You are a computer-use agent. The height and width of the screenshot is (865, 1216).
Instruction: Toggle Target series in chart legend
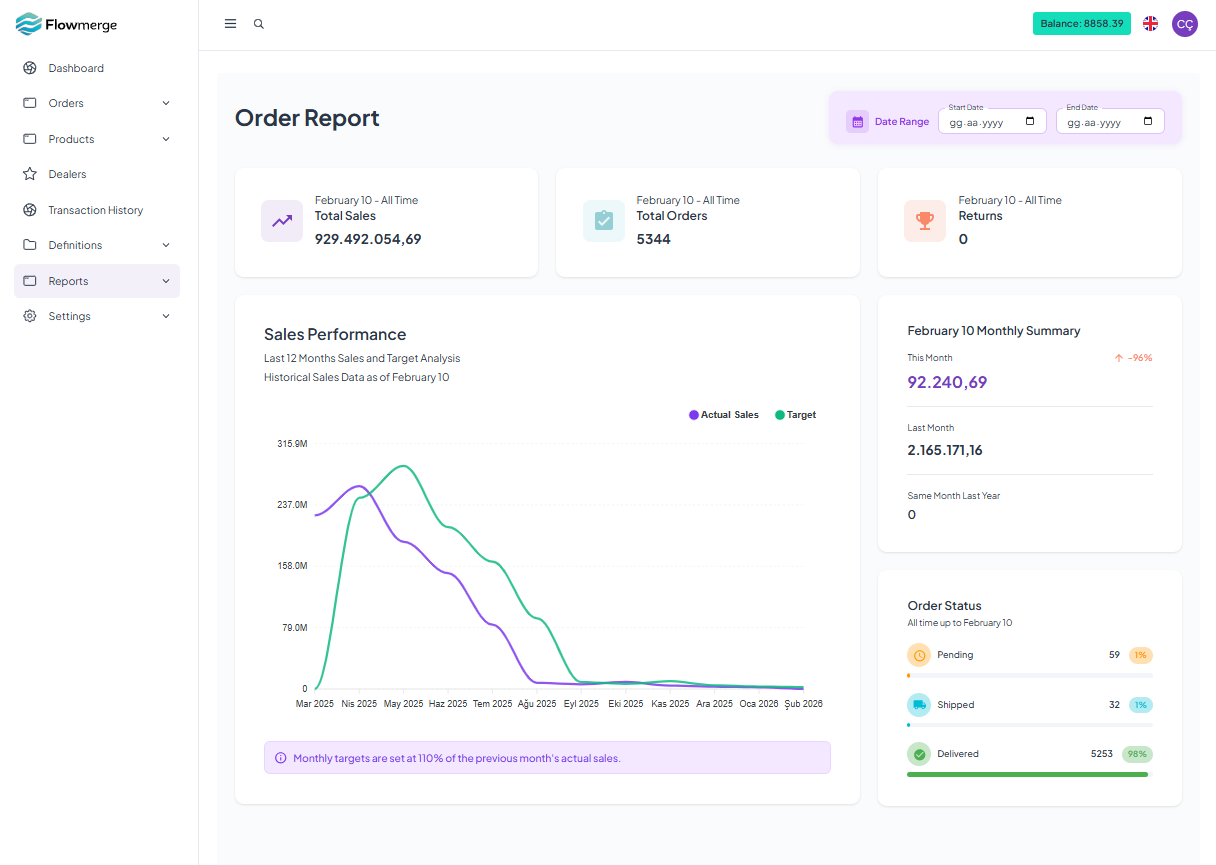click(x=796, y=415)
